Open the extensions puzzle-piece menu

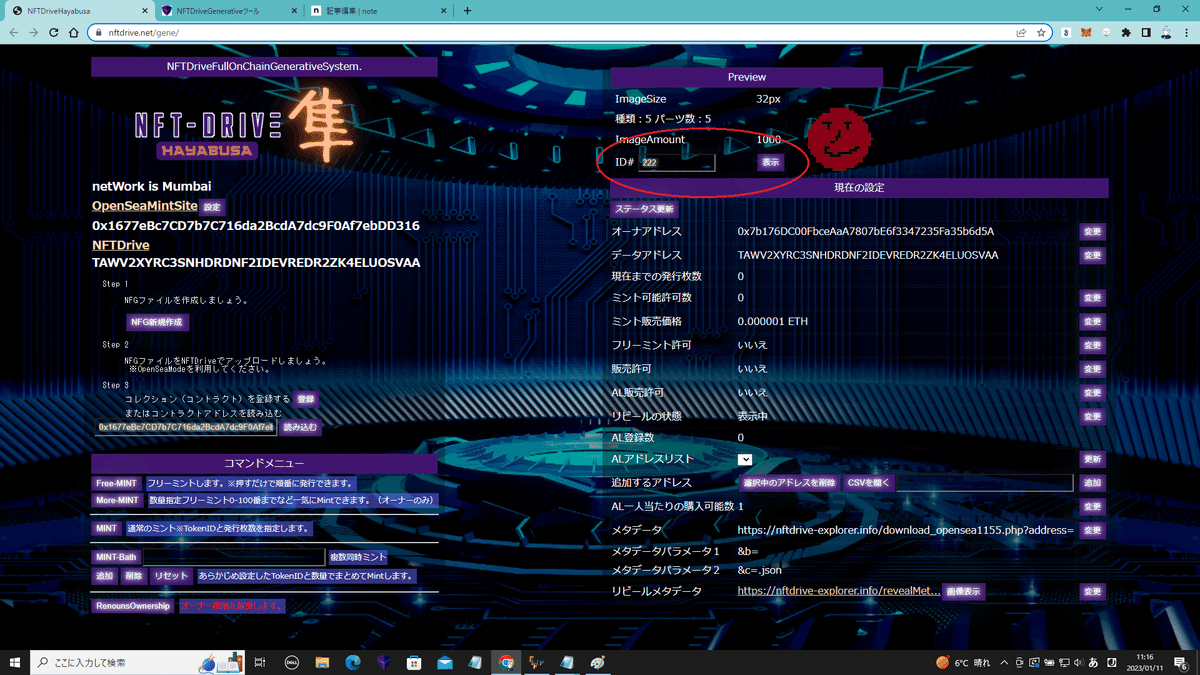point(1127,32)
